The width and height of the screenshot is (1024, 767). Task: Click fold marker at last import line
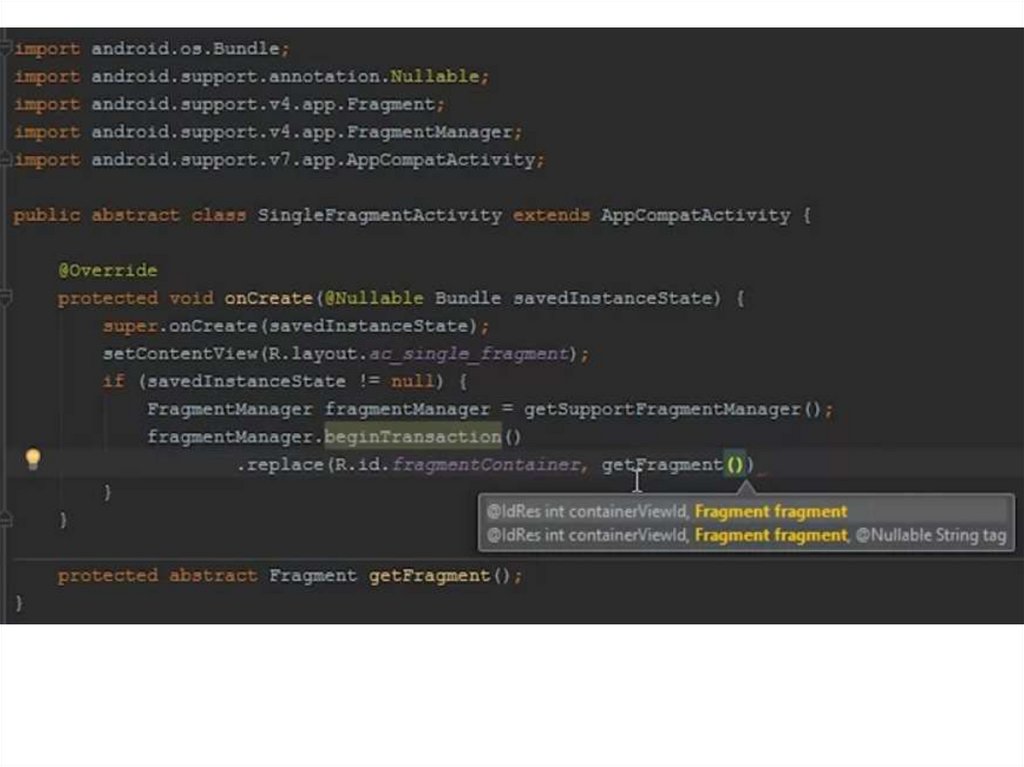pyautogui.click(x=5, y=160)
